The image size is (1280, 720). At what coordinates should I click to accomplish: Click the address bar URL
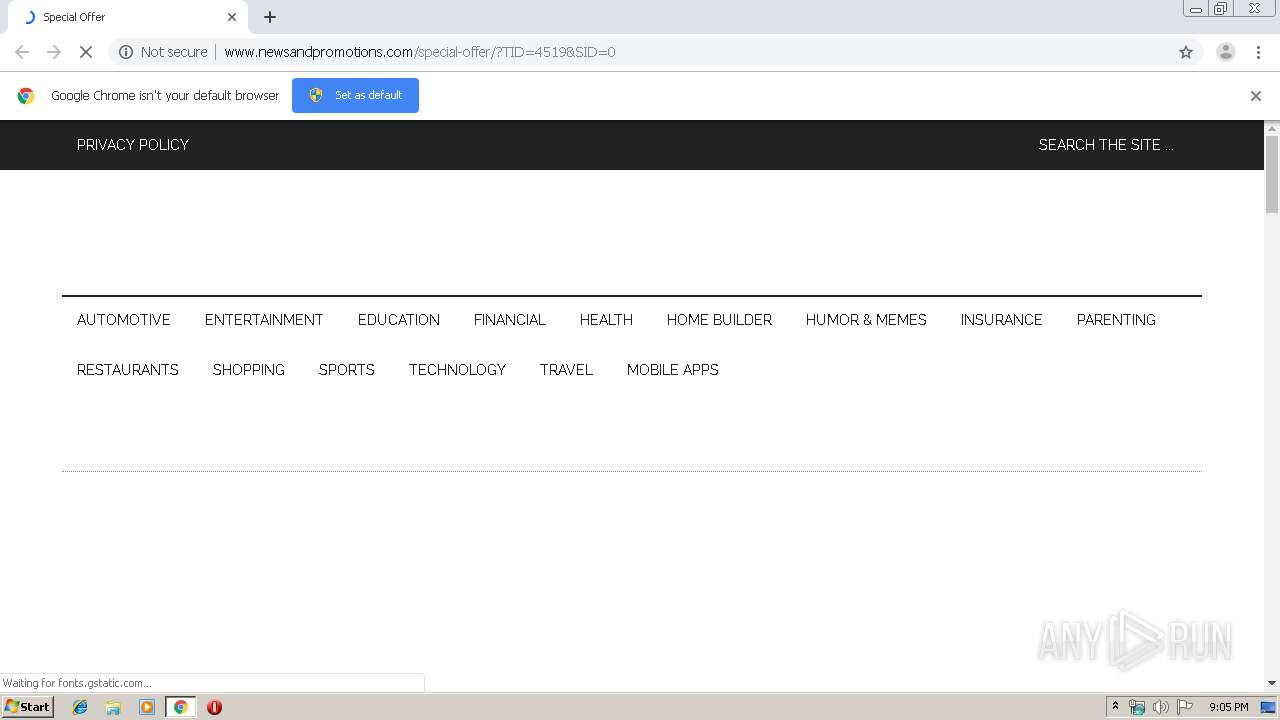click(420, 52)
